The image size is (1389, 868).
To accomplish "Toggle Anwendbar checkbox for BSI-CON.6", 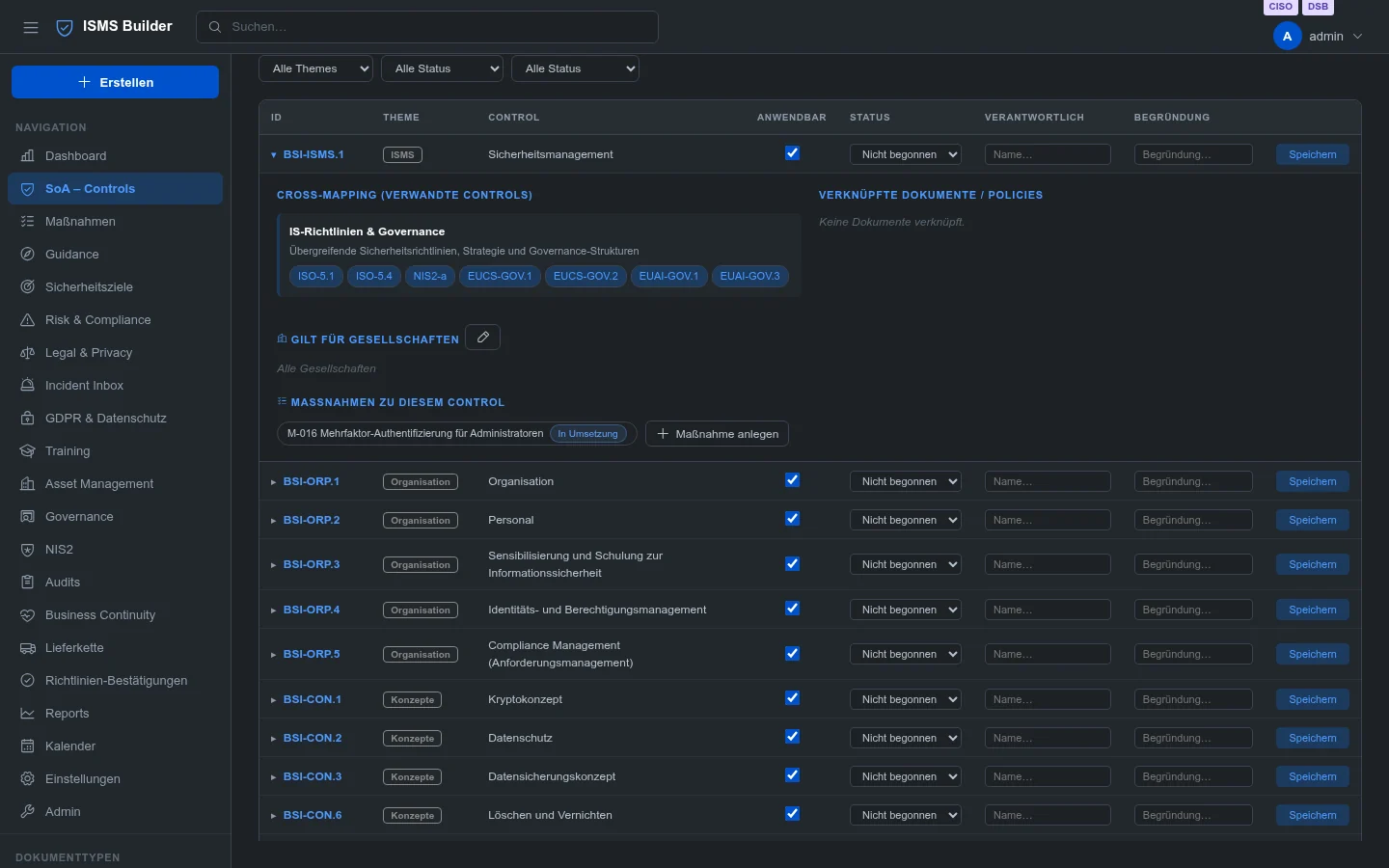I will point(792,814).
